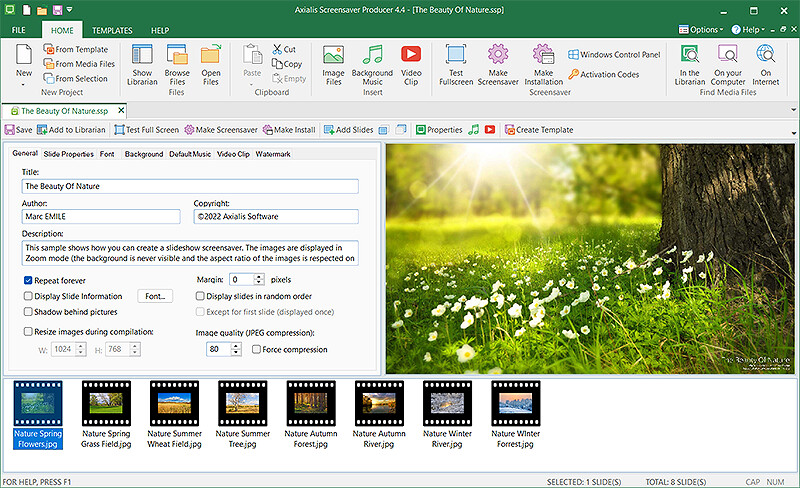Enable Display slides in random order
The height and width of the screenshot is (488, 800).
click(x=200, y=296)
